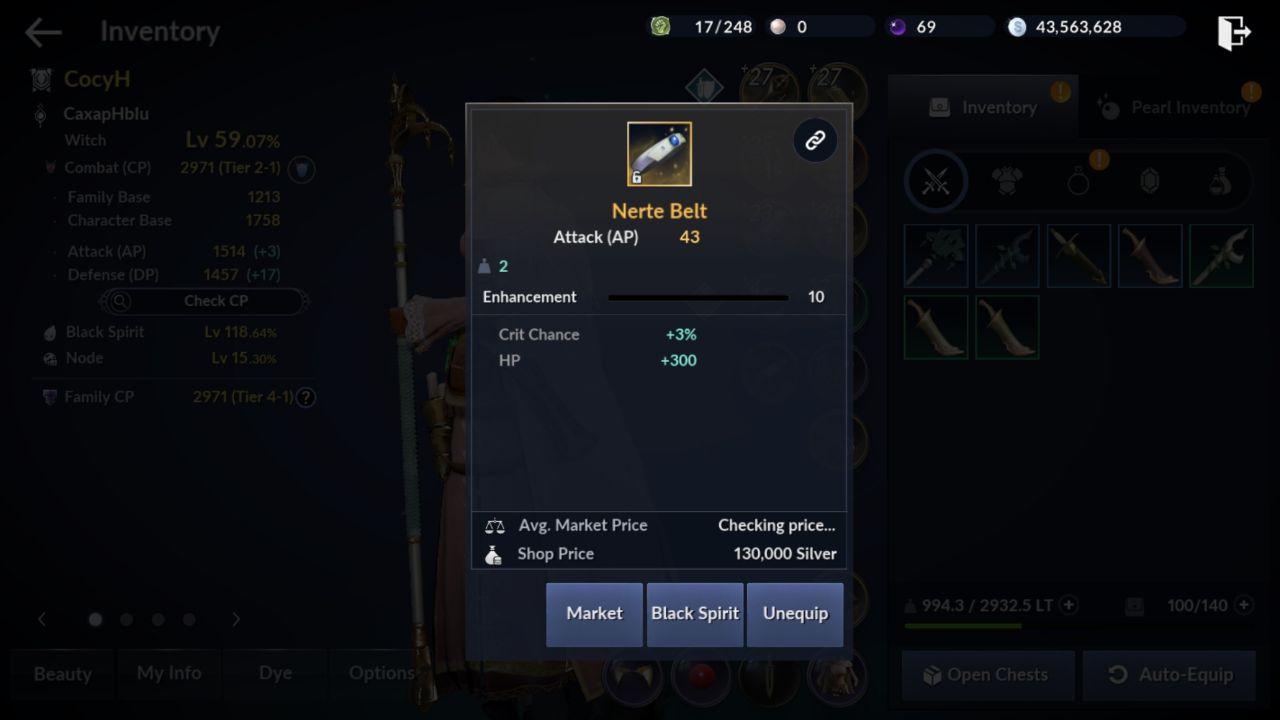This screenshot has width=1280, height=720.
Task: Go back using the arrow icon
Action: [x=43, y=32]
